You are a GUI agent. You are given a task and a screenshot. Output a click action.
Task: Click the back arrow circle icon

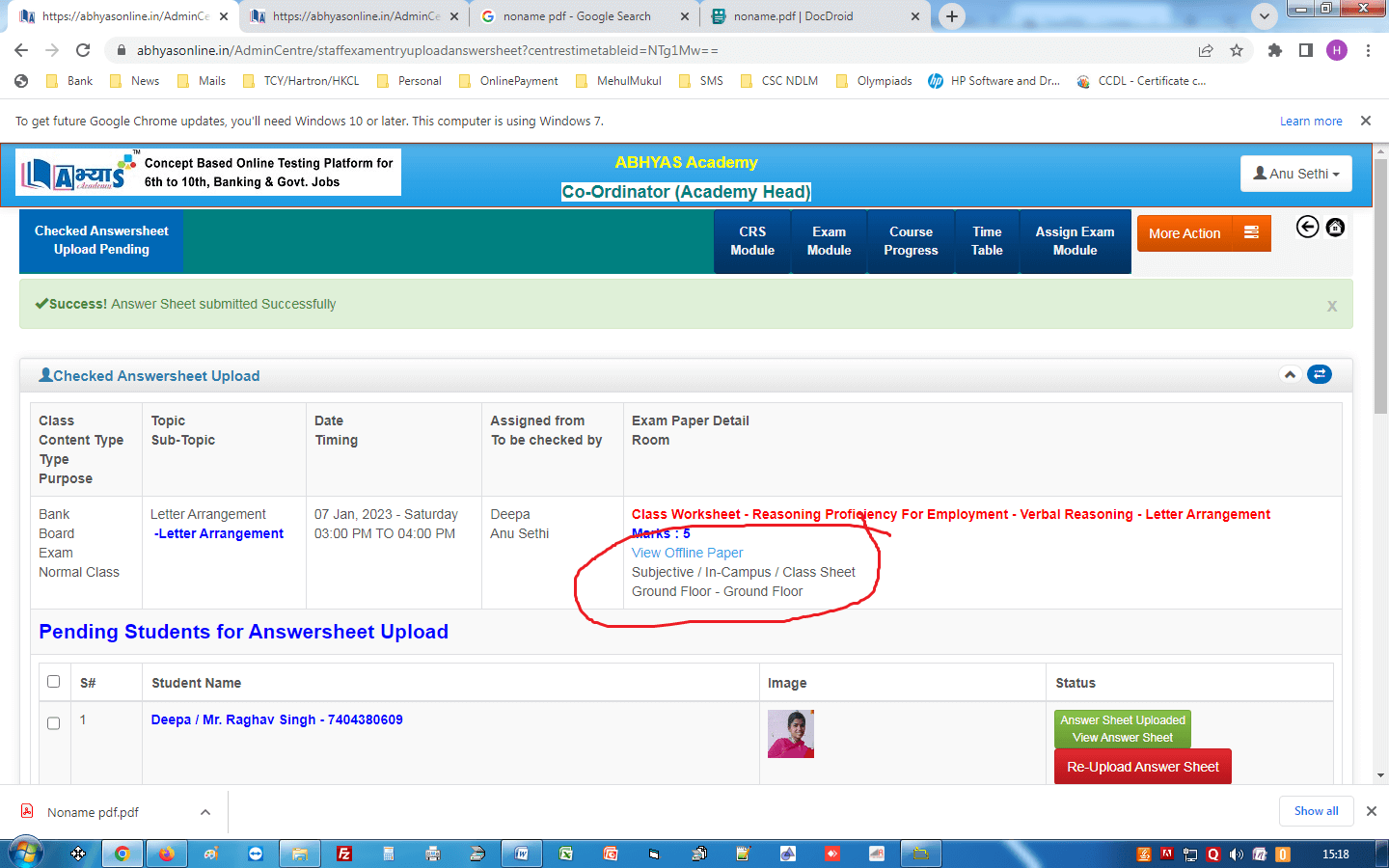[x=1307, y=227]
